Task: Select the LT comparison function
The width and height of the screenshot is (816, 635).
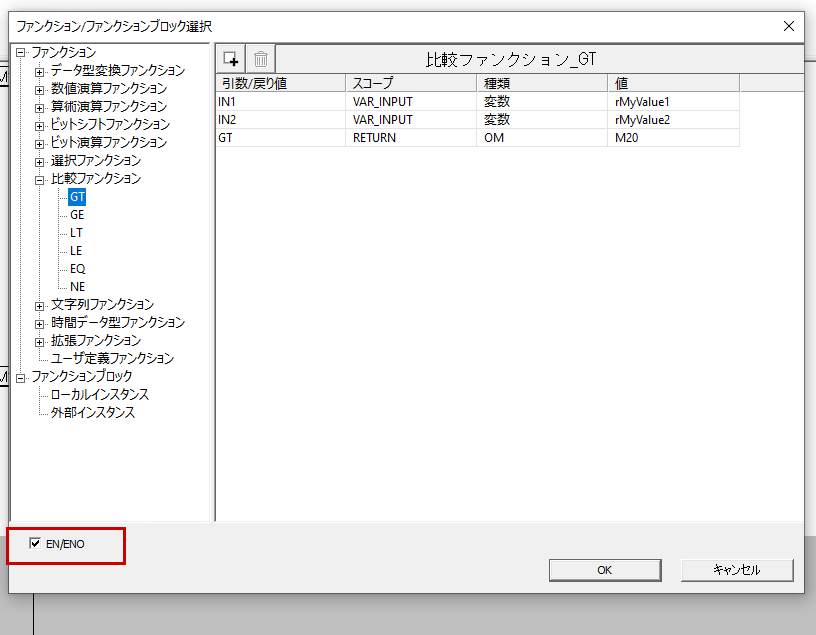Action: click(77, 233)
